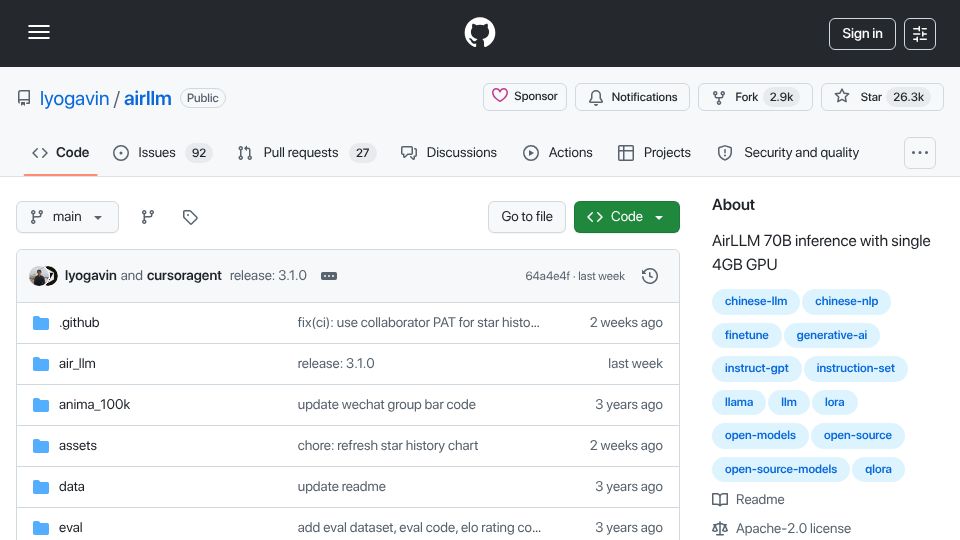Select the open-models topic tag
960x540 pixels.
(760, 435)
